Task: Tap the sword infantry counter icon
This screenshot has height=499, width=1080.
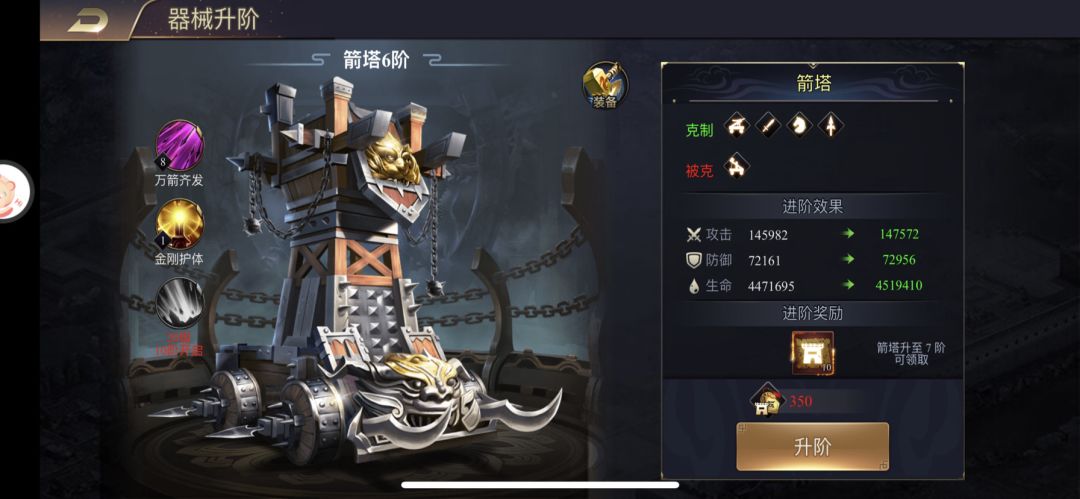Action: [768, 125]
